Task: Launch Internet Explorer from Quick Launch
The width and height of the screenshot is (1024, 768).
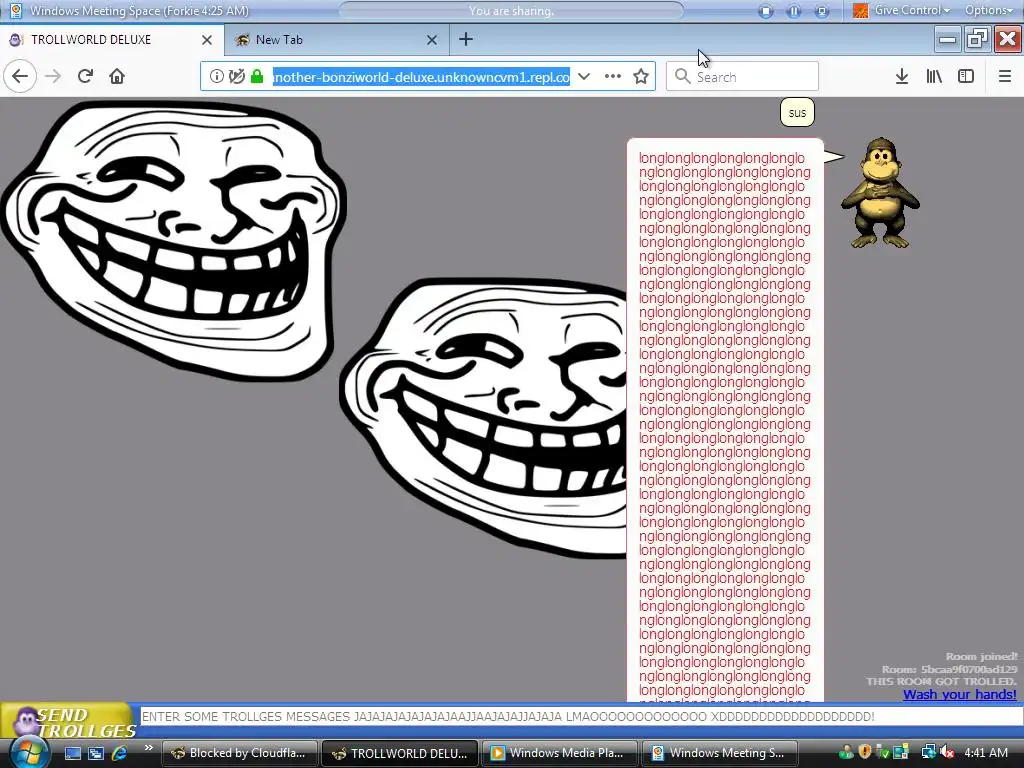Action: [120, 753]
